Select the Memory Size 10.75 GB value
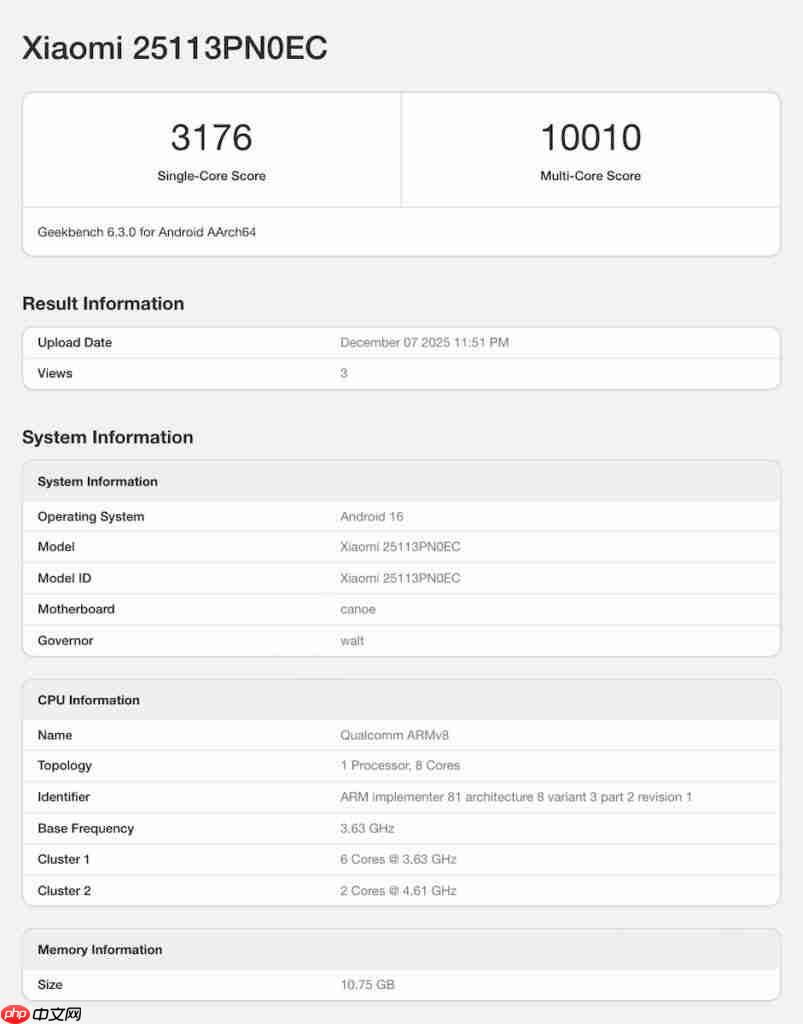 (367, 984)
